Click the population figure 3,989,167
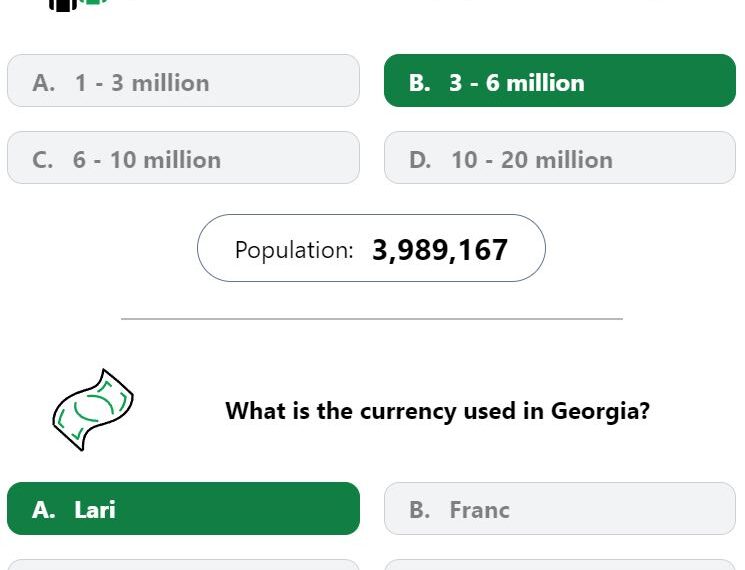Screen dimensions: 745x570 [x=440, y=250]
